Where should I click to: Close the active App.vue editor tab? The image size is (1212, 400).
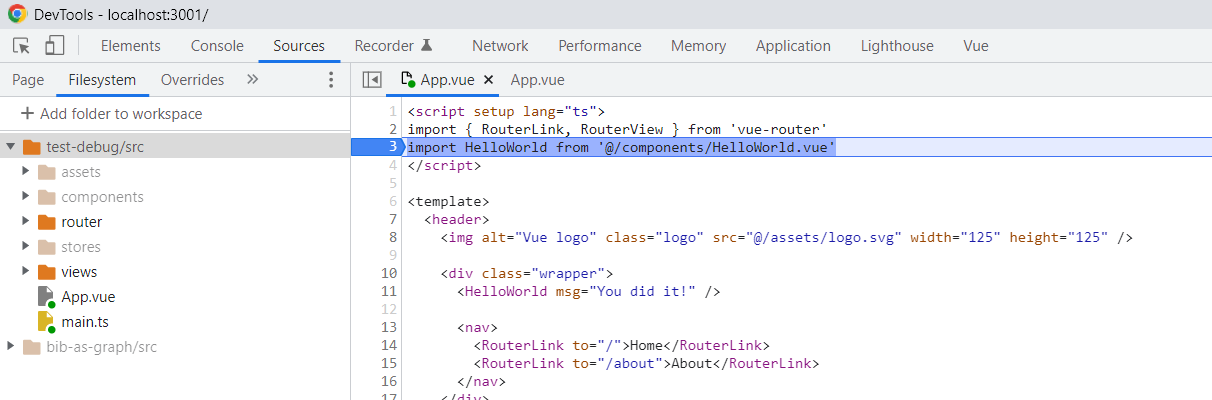pyautogui.click(x=489, y=80)
